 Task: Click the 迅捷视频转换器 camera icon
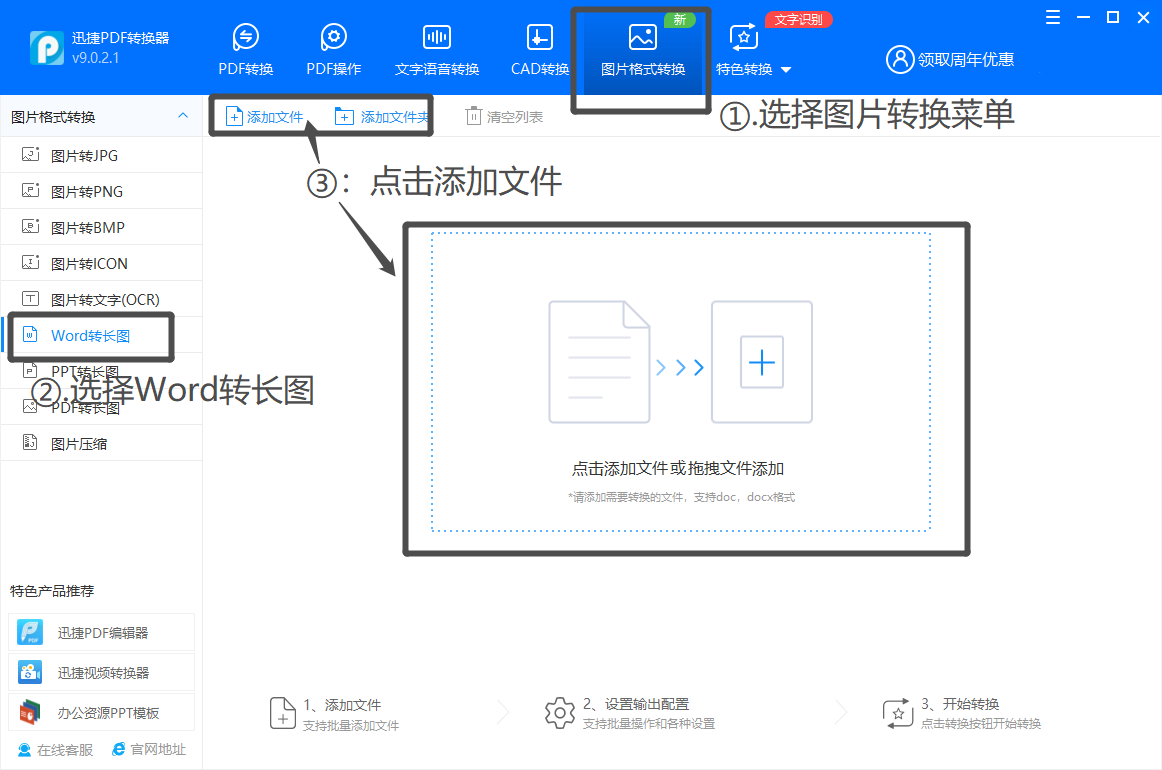coord(30,672)
